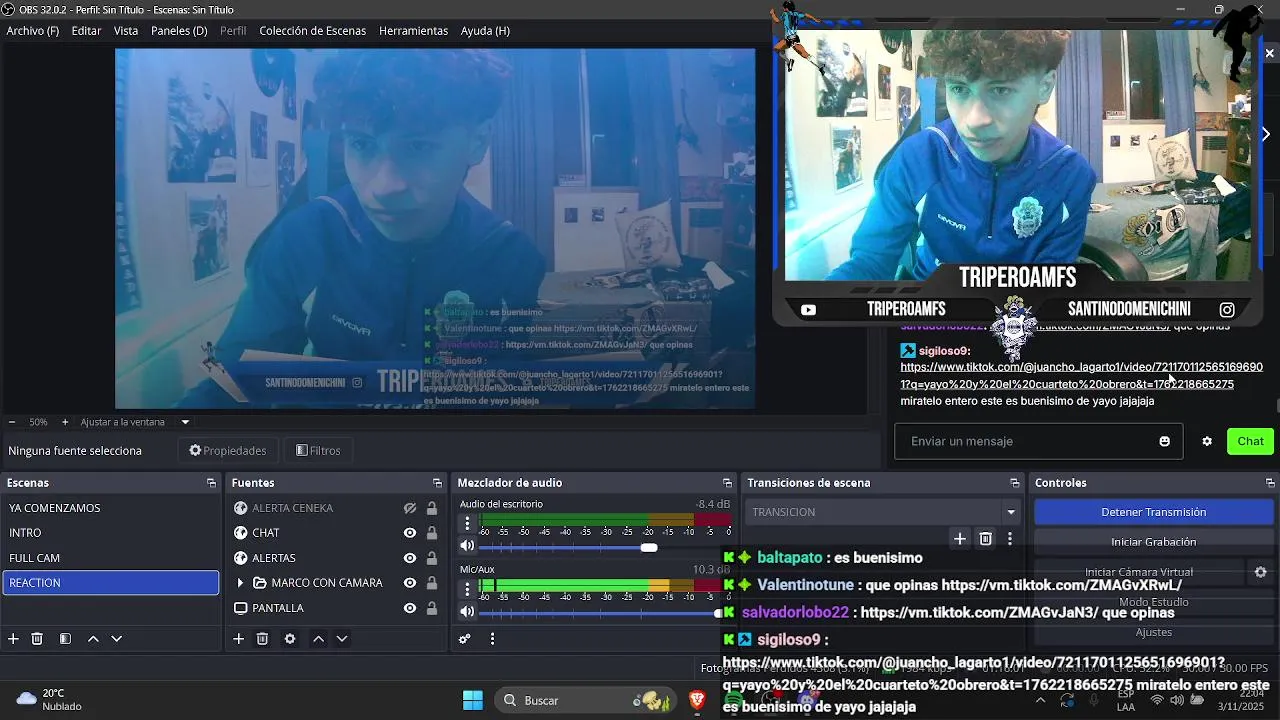Move scene up in Escenas toolbar
The image size is (1280, 720).
[93, 639]
